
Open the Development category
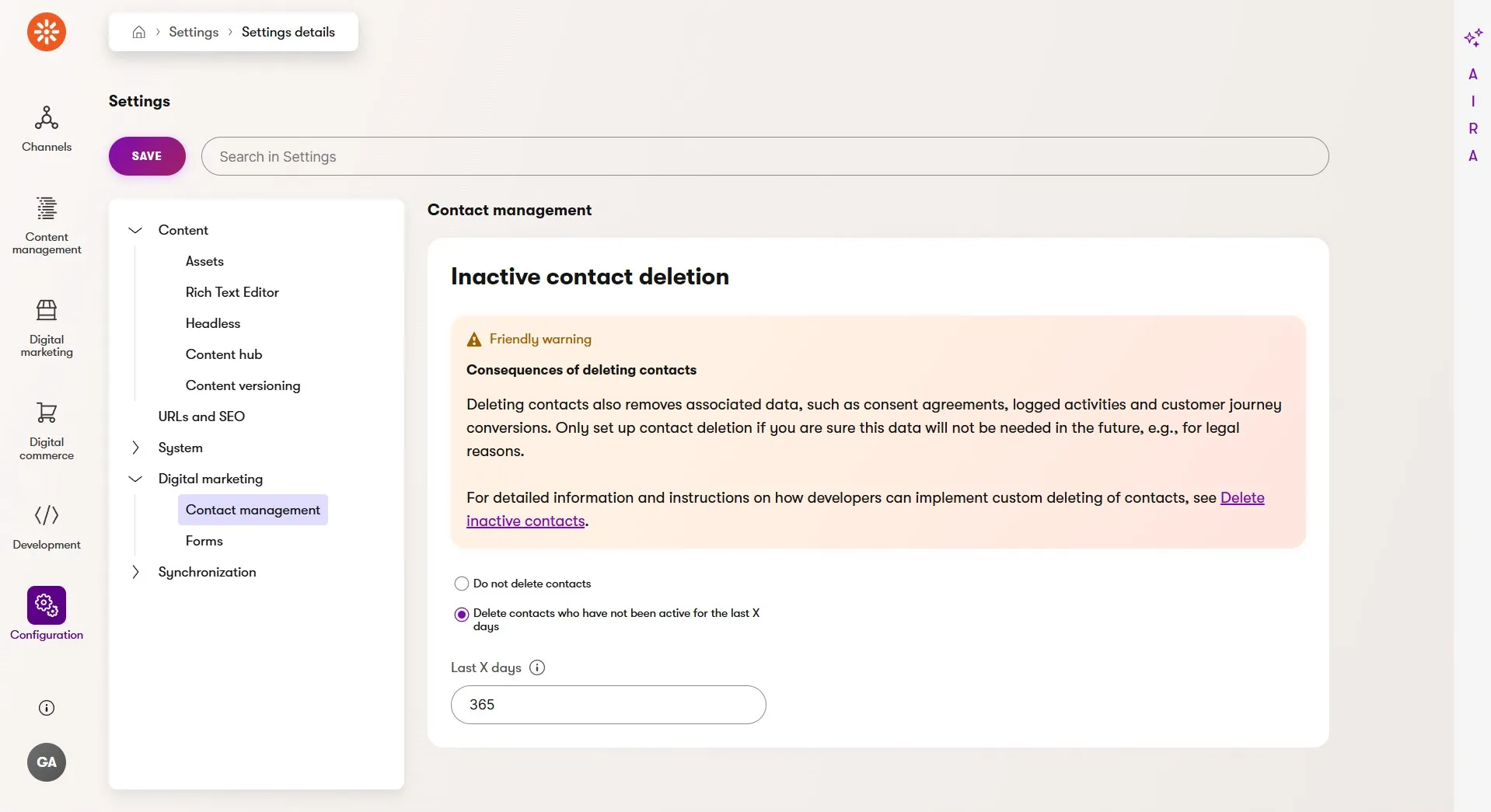[x=47, y=528]
